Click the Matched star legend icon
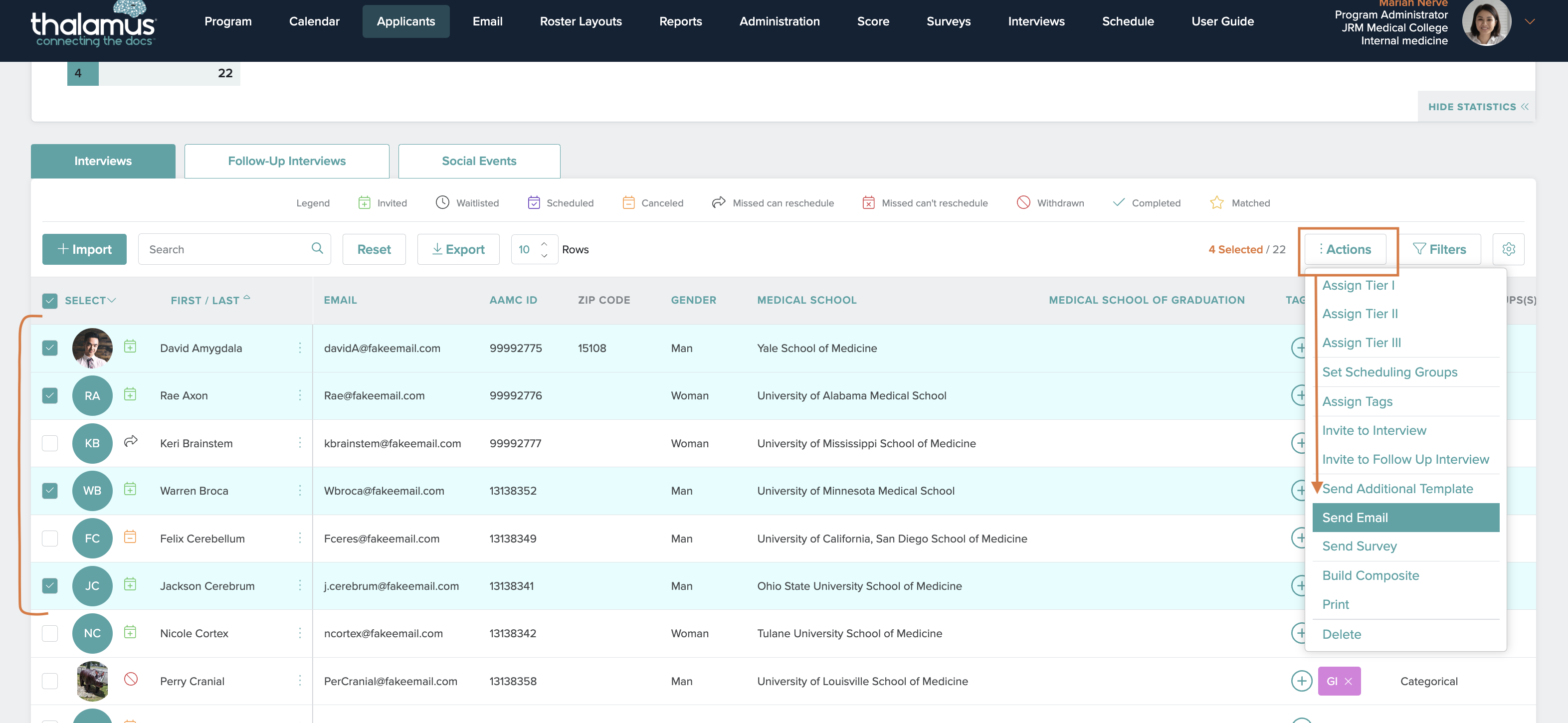 click(1216, 202)
